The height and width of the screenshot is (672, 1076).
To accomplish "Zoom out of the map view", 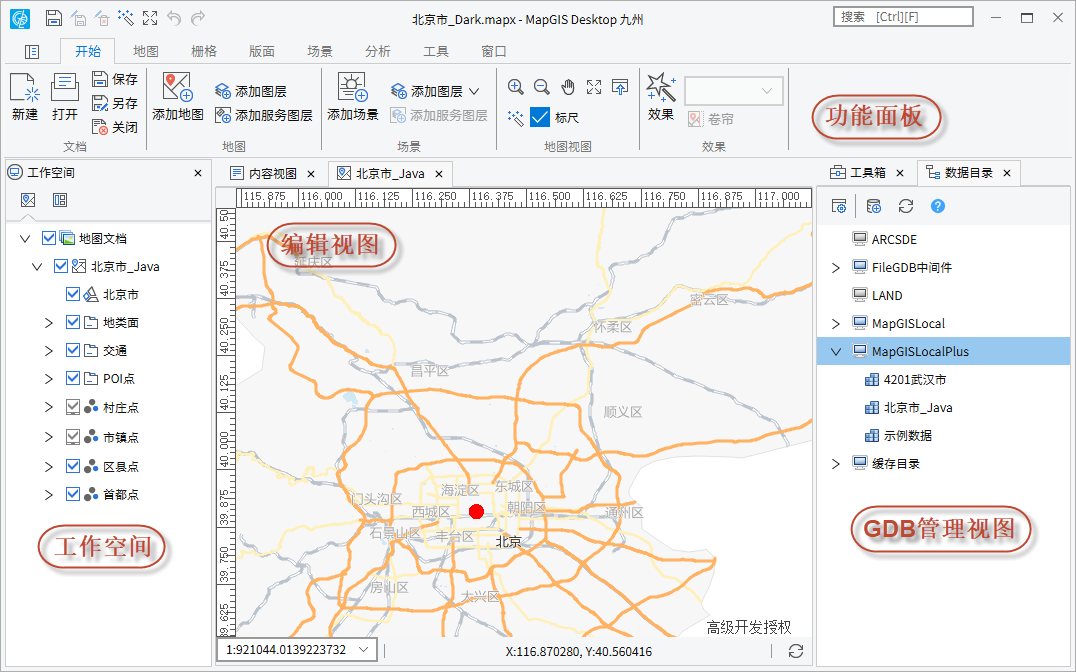I will tap(541, 87).
